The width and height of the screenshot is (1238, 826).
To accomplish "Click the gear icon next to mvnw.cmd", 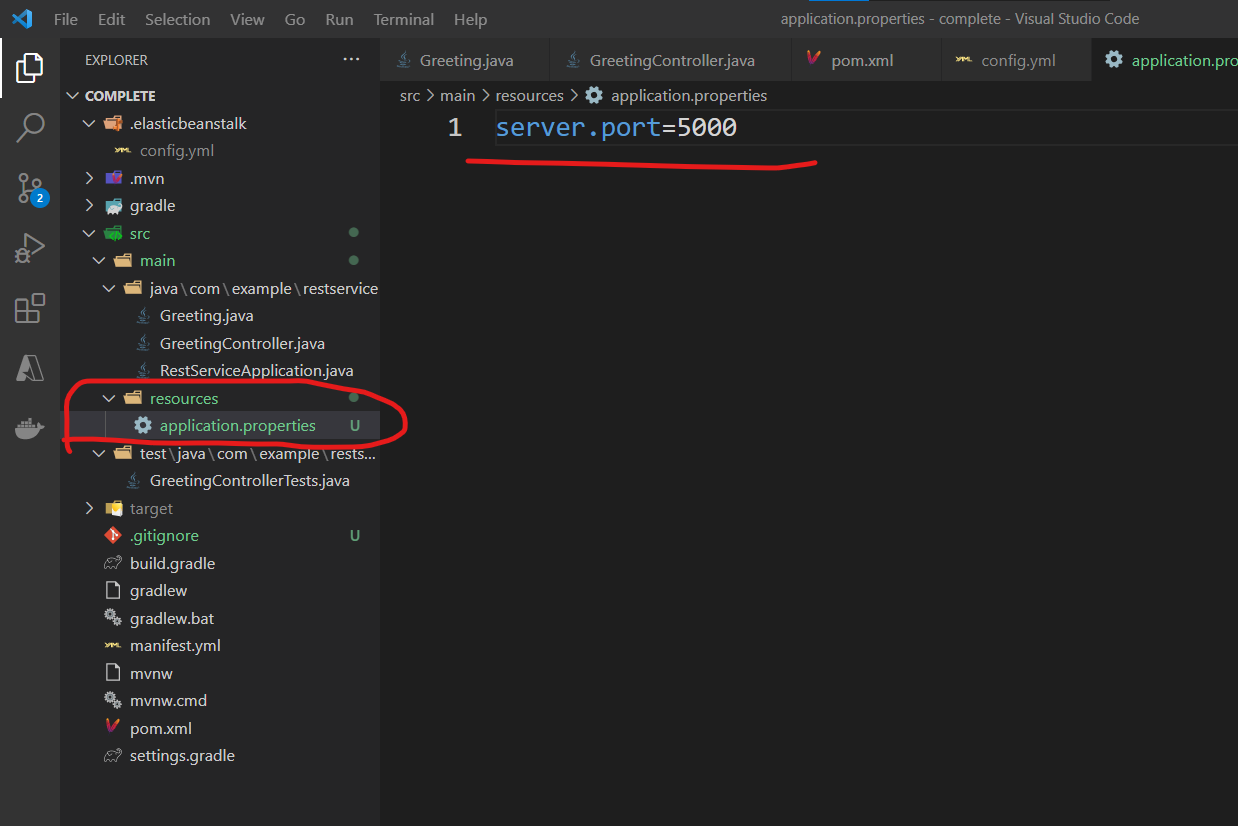I will point(113,701).
